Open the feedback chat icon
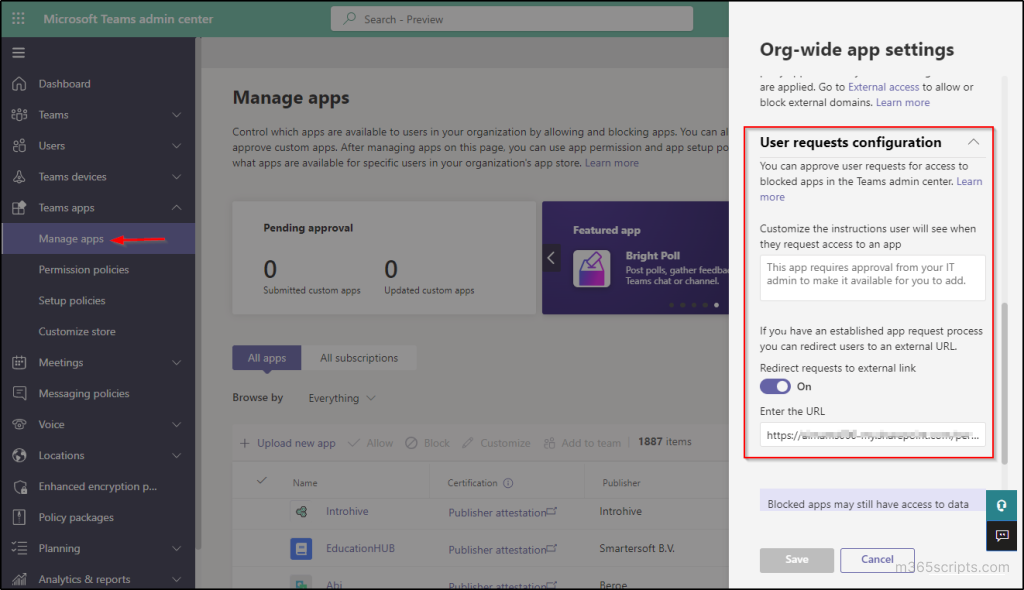 click(x=1002, y=536)
